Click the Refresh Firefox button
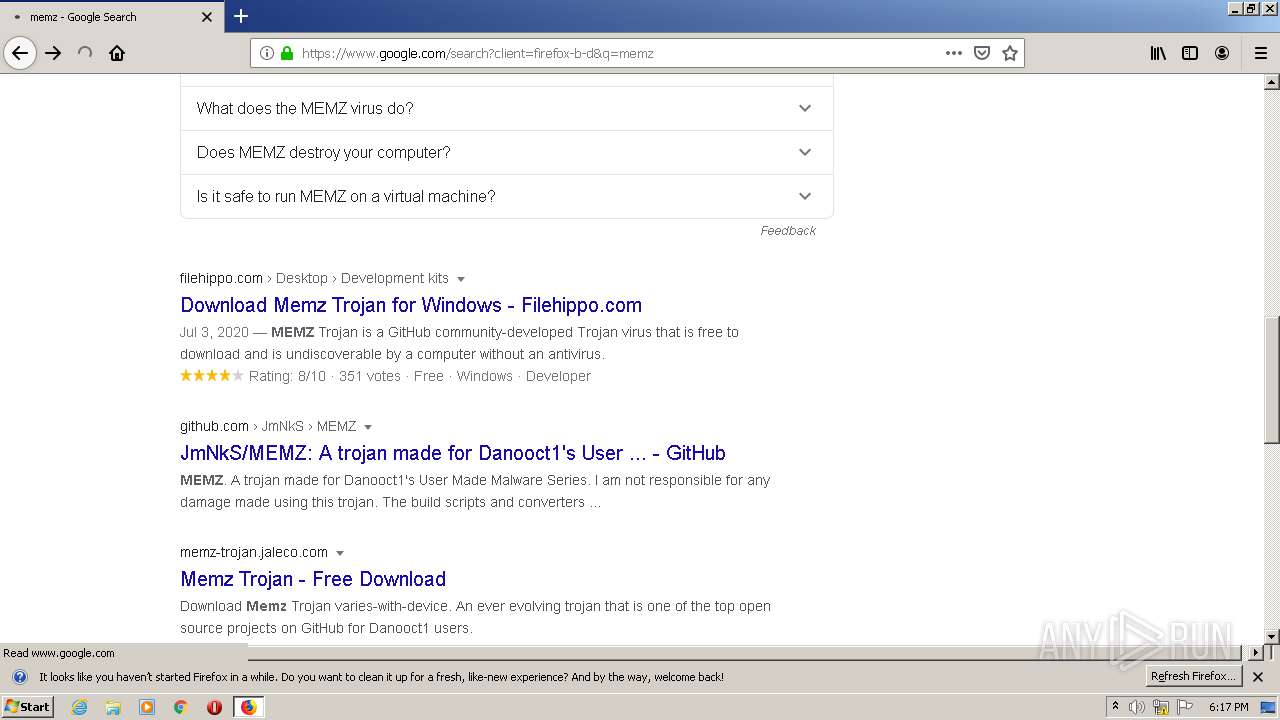1280x720 pixels. pyautogui.click(x=1193, y=677)
